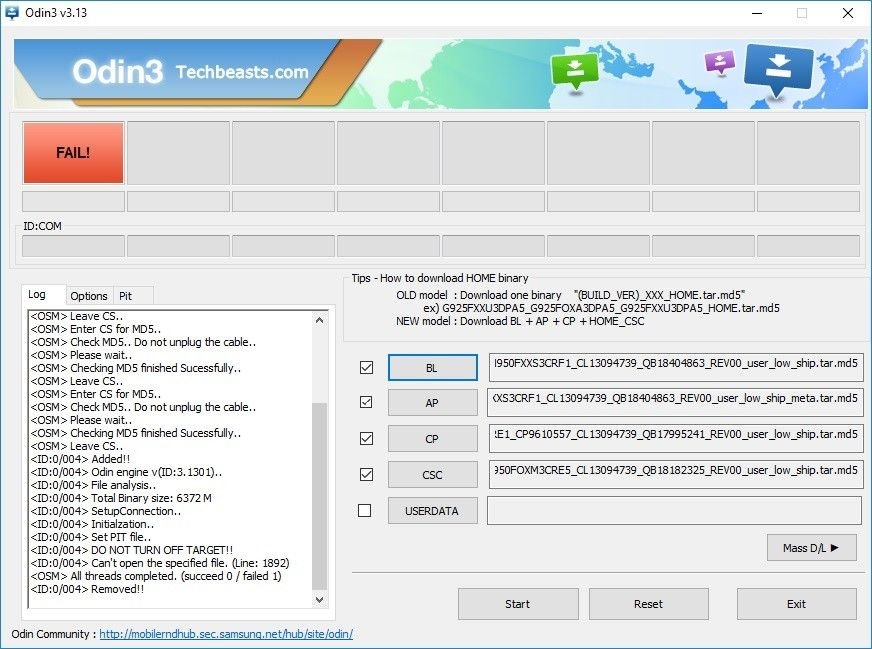The height and width of the screenshot is (649, 872).
Task: Click the log panel scrollbar thumb
Action: [319, 496]
